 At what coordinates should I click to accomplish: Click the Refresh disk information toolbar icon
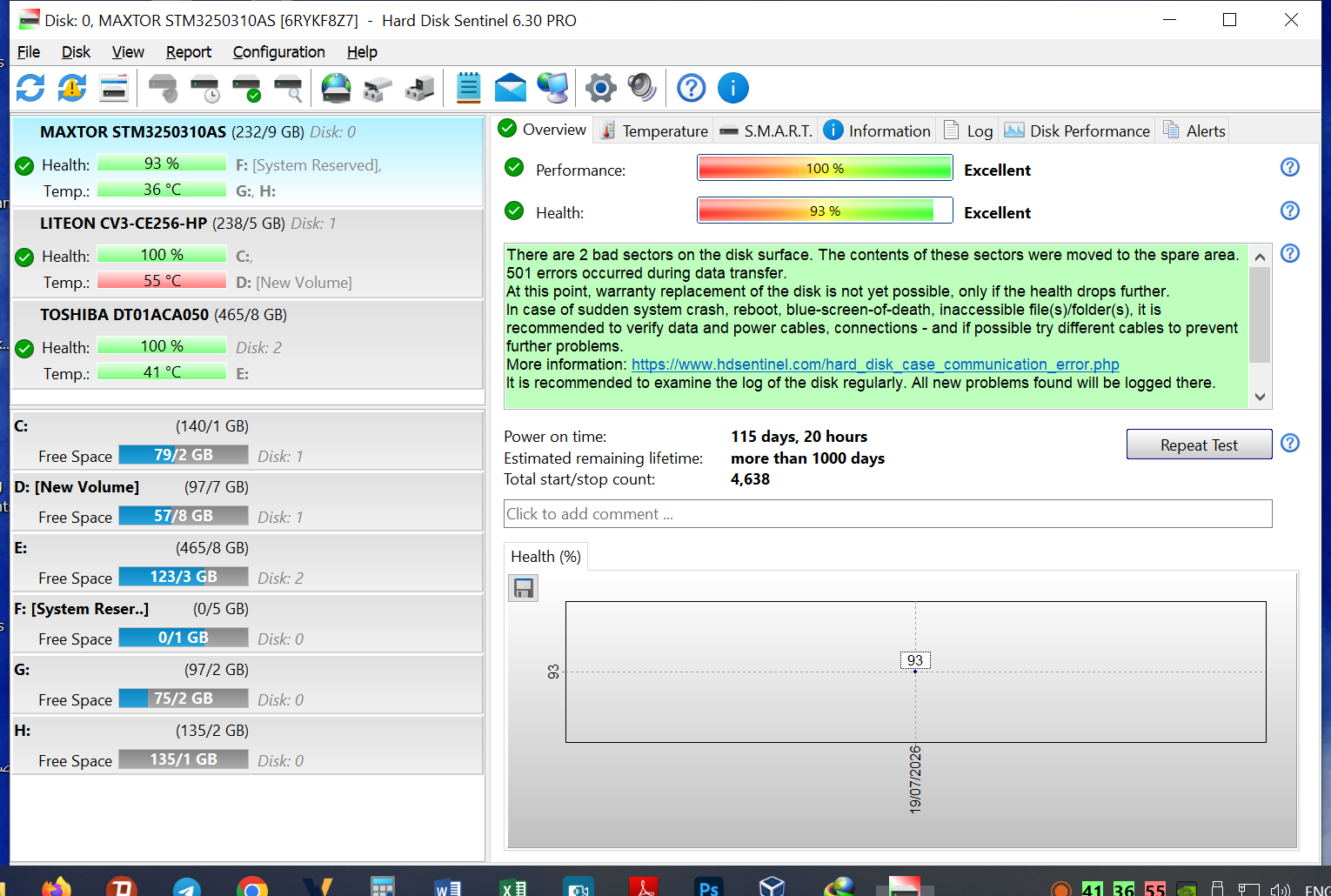point(30,88)
